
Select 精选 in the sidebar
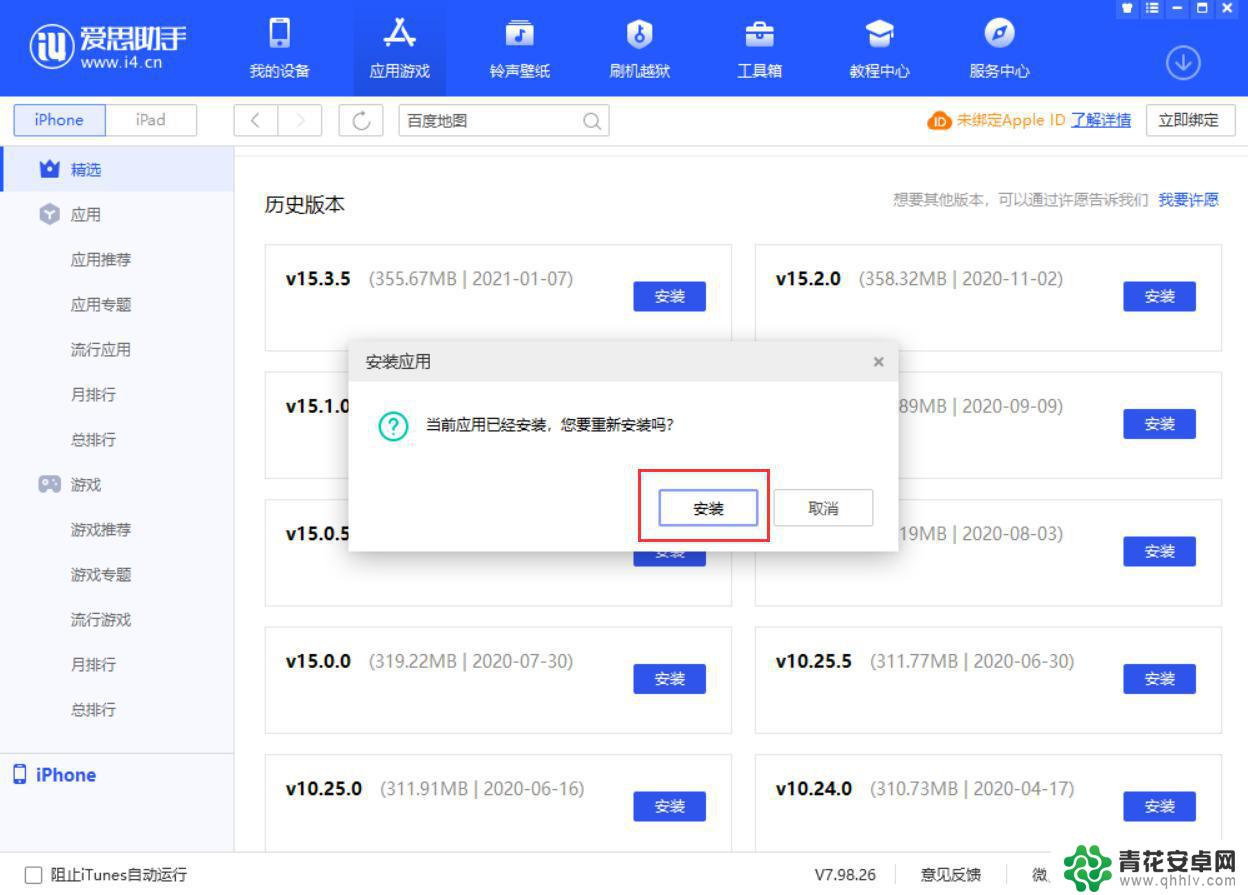pos(117,169)
